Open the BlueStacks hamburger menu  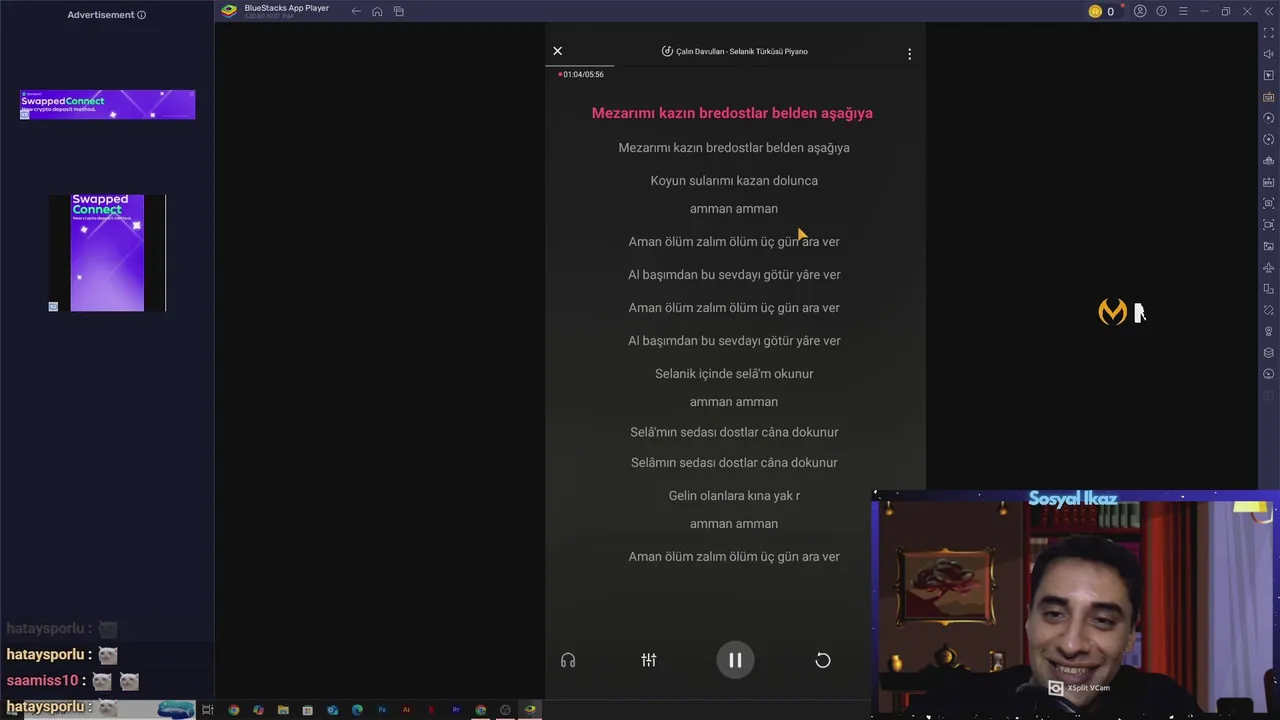[1183, 11]
